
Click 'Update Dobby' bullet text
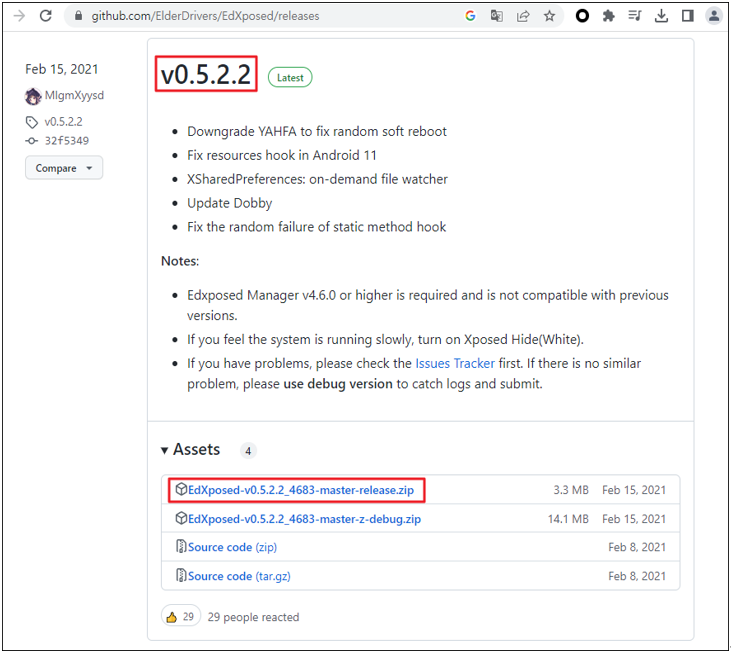[x=229, y=203]
